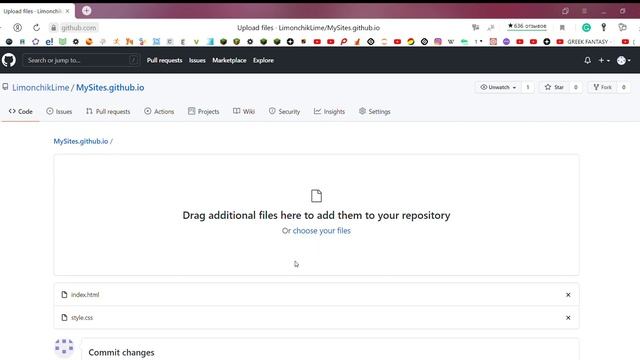This screenshot has height=360, width=640.
Task: Click the index.html file name
Action: [x=85, y=295]
